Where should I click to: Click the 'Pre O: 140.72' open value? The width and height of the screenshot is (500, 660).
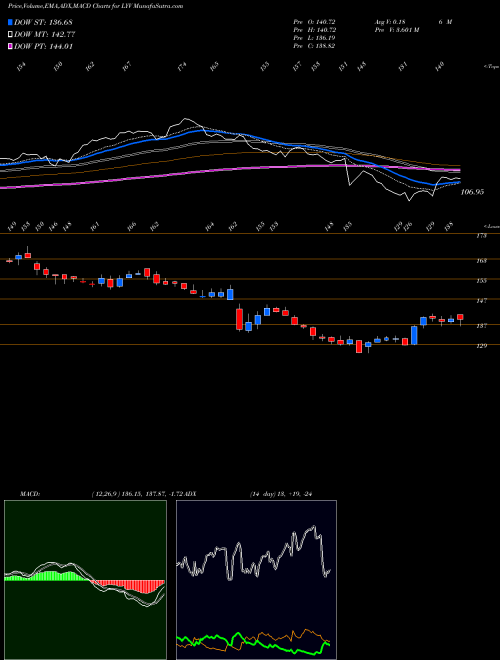(314, 22)
